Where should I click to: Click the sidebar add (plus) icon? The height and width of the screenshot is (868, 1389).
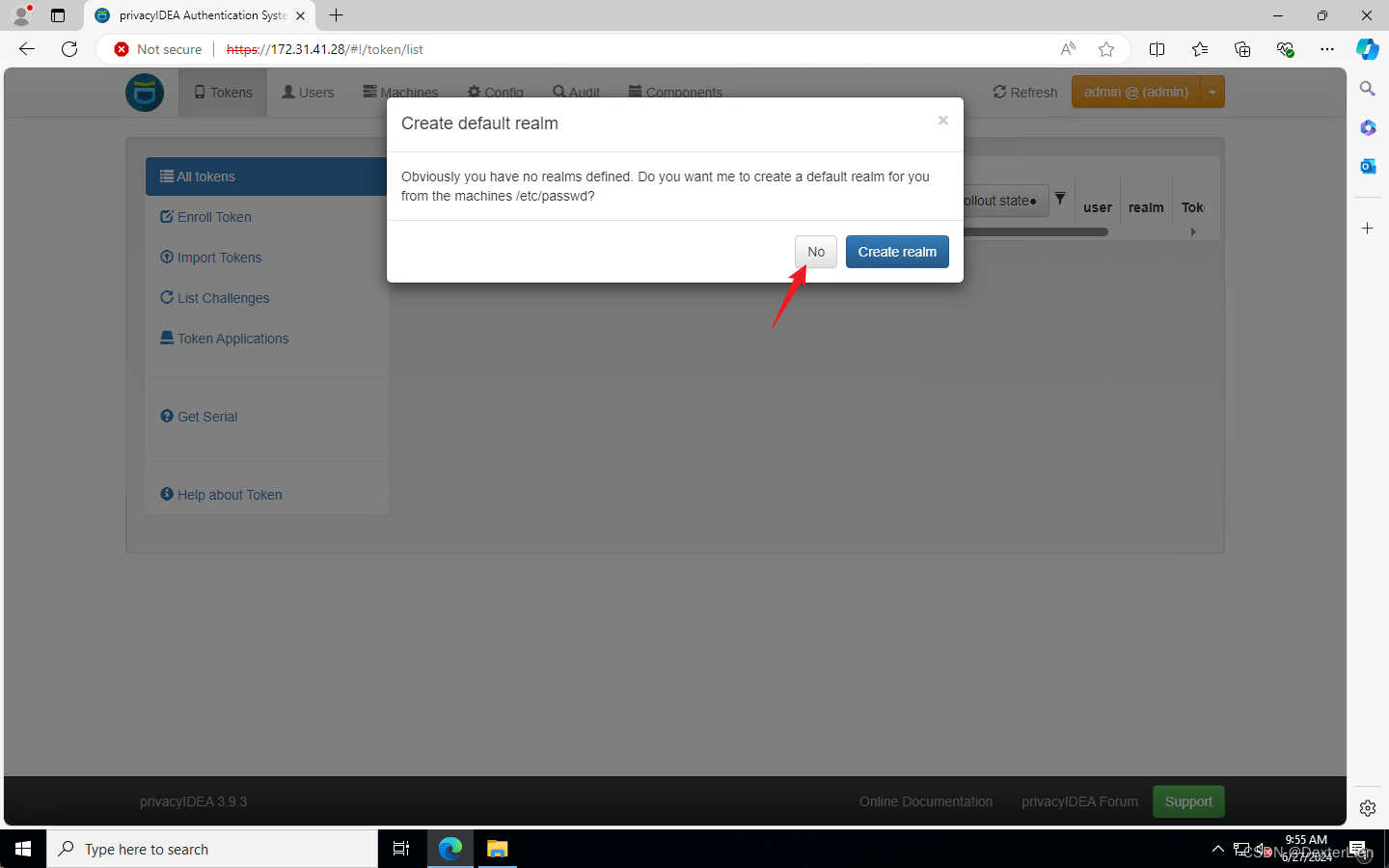[1368, 229]
